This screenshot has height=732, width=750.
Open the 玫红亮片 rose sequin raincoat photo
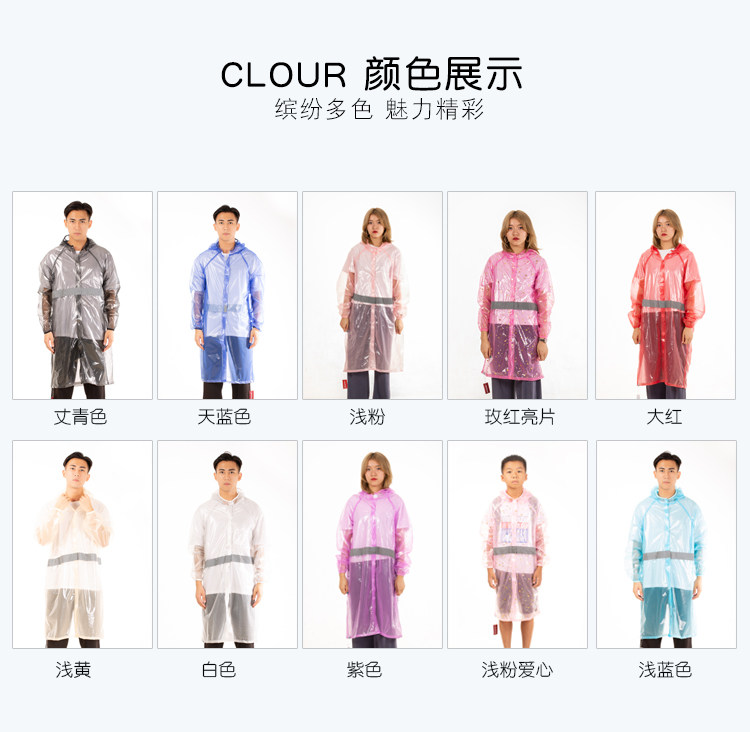coord(517,295)
